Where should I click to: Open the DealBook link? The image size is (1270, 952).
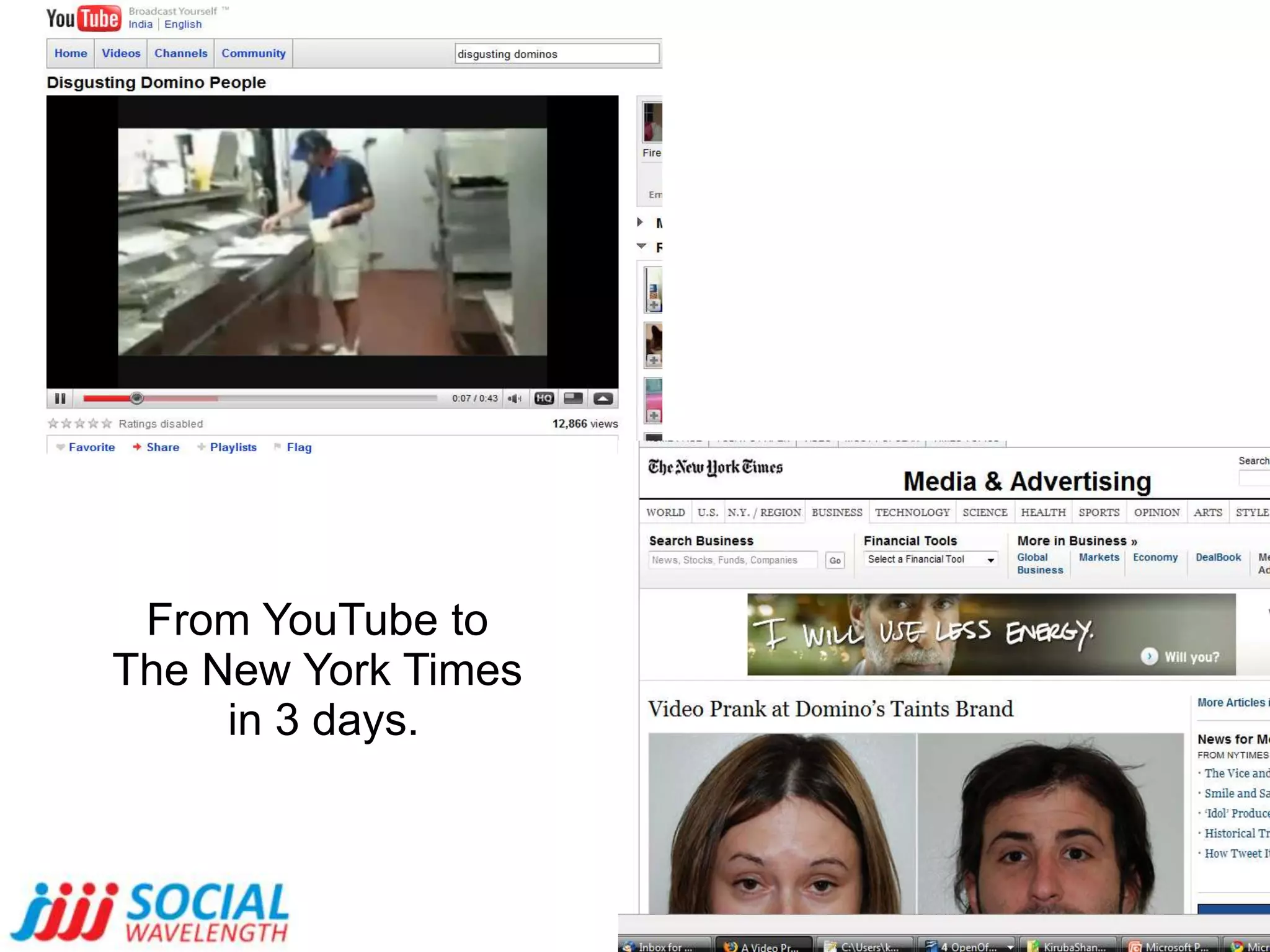[x=1218, y=557]
